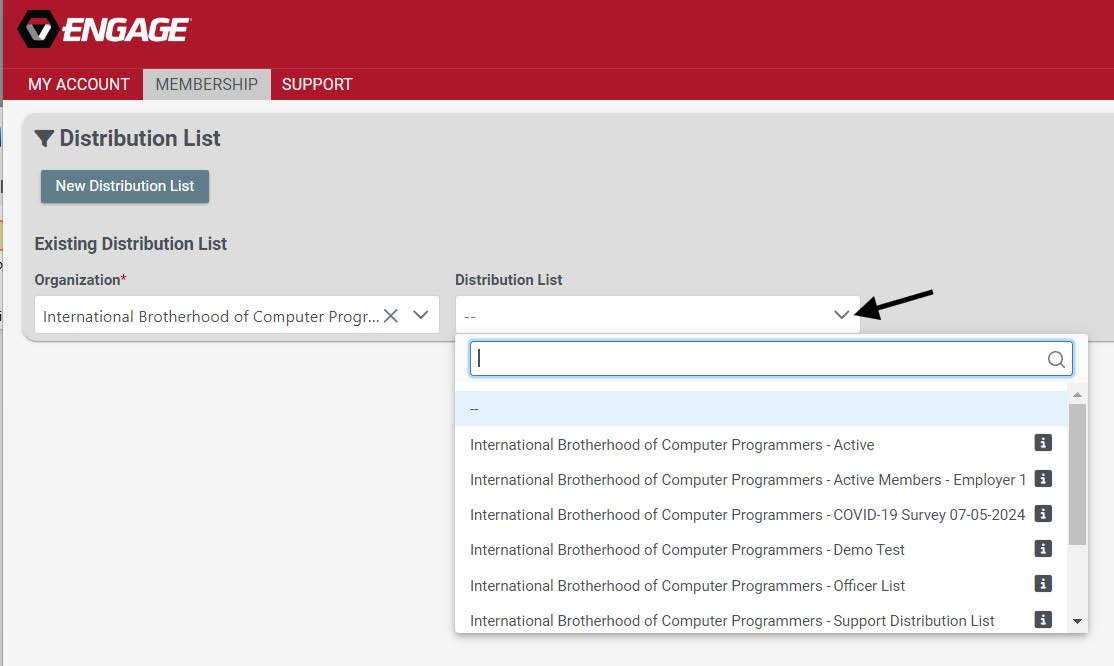
Task: Open info icon for Demo Test list
Action: pyautogui.click(x=1043, y=548)
